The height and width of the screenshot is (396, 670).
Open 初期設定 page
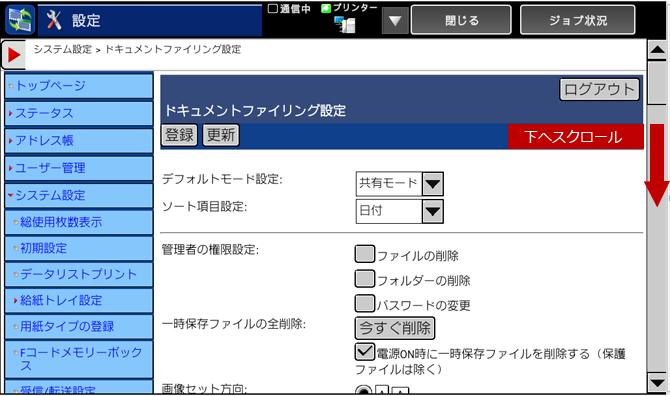79,248
